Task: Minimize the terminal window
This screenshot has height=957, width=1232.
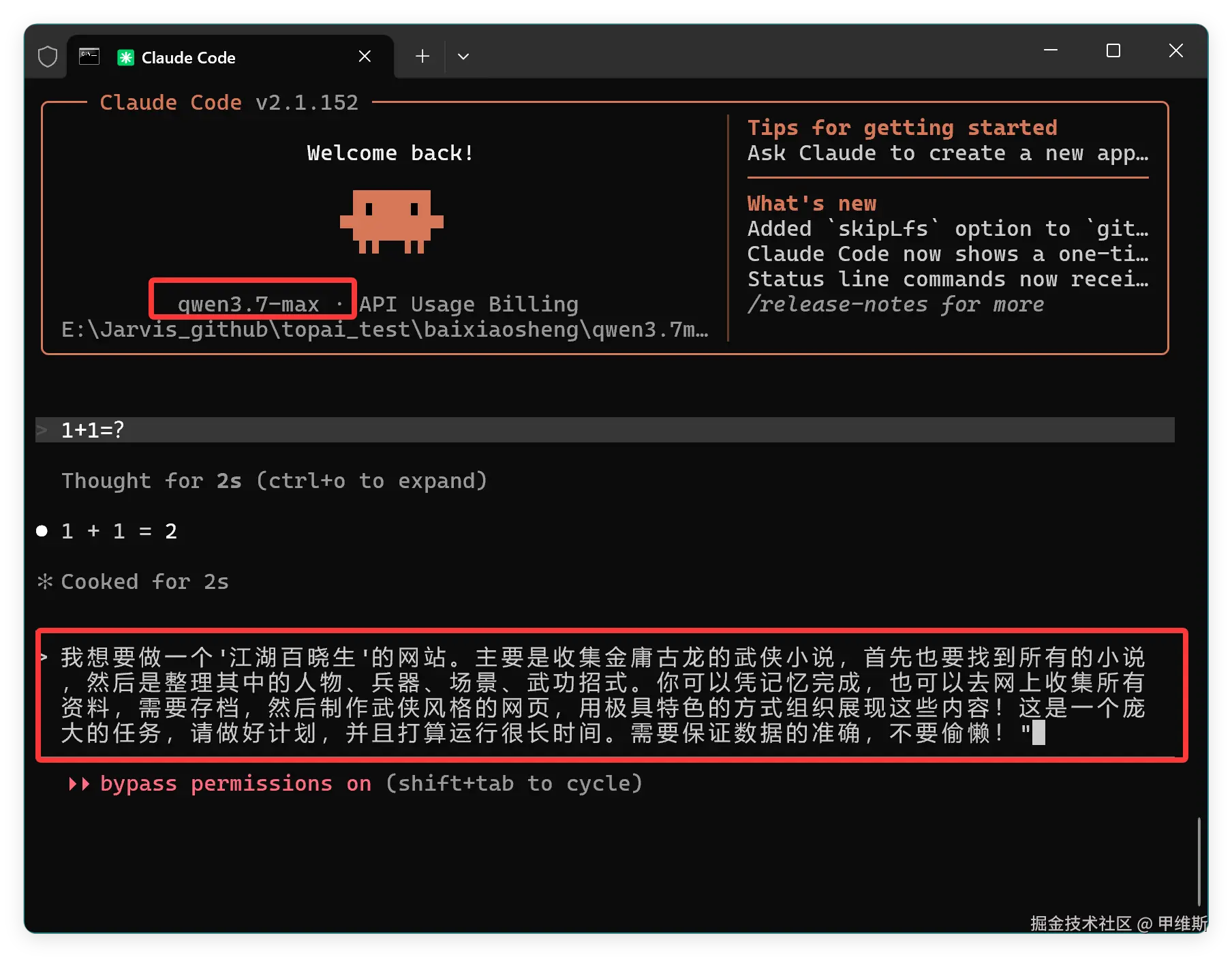Action: coord(1051,50)
